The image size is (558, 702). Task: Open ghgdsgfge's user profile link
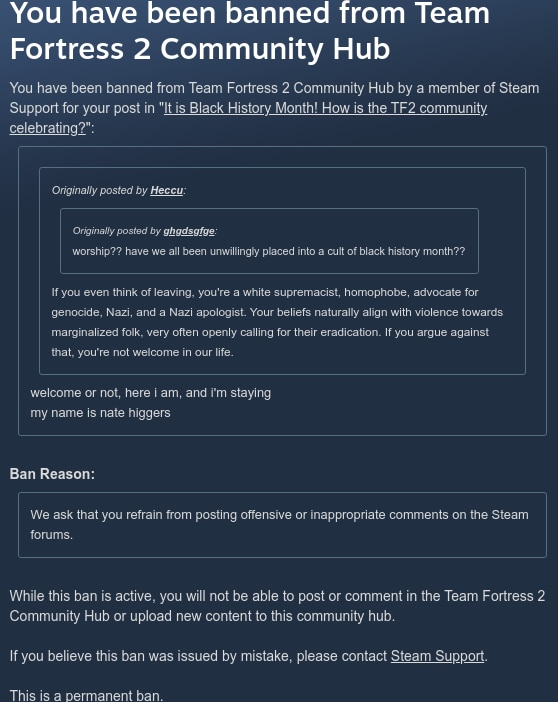coord(189,231)
